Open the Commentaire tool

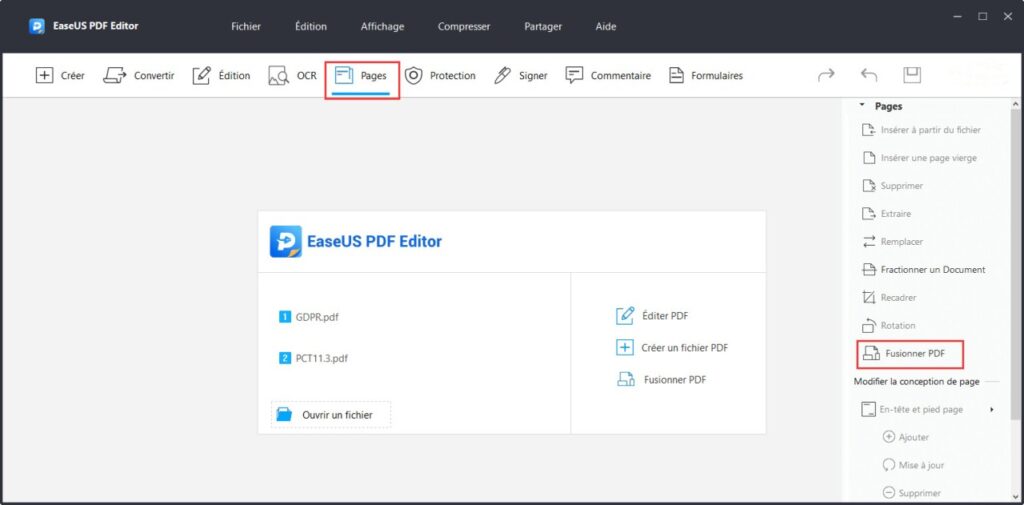[608, 75]
